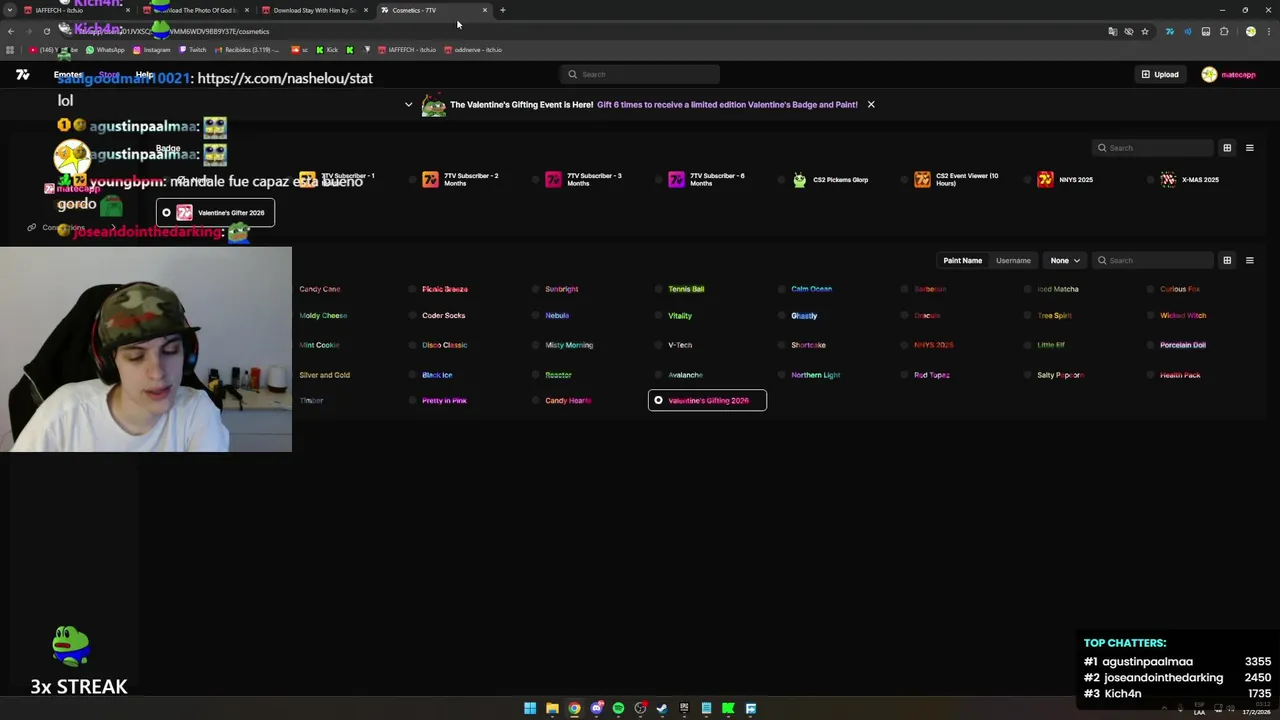This screenshot has height=720, width=1280.
Task: Open the oddnerve - itch.io bookmark
Action: (473, 49)
